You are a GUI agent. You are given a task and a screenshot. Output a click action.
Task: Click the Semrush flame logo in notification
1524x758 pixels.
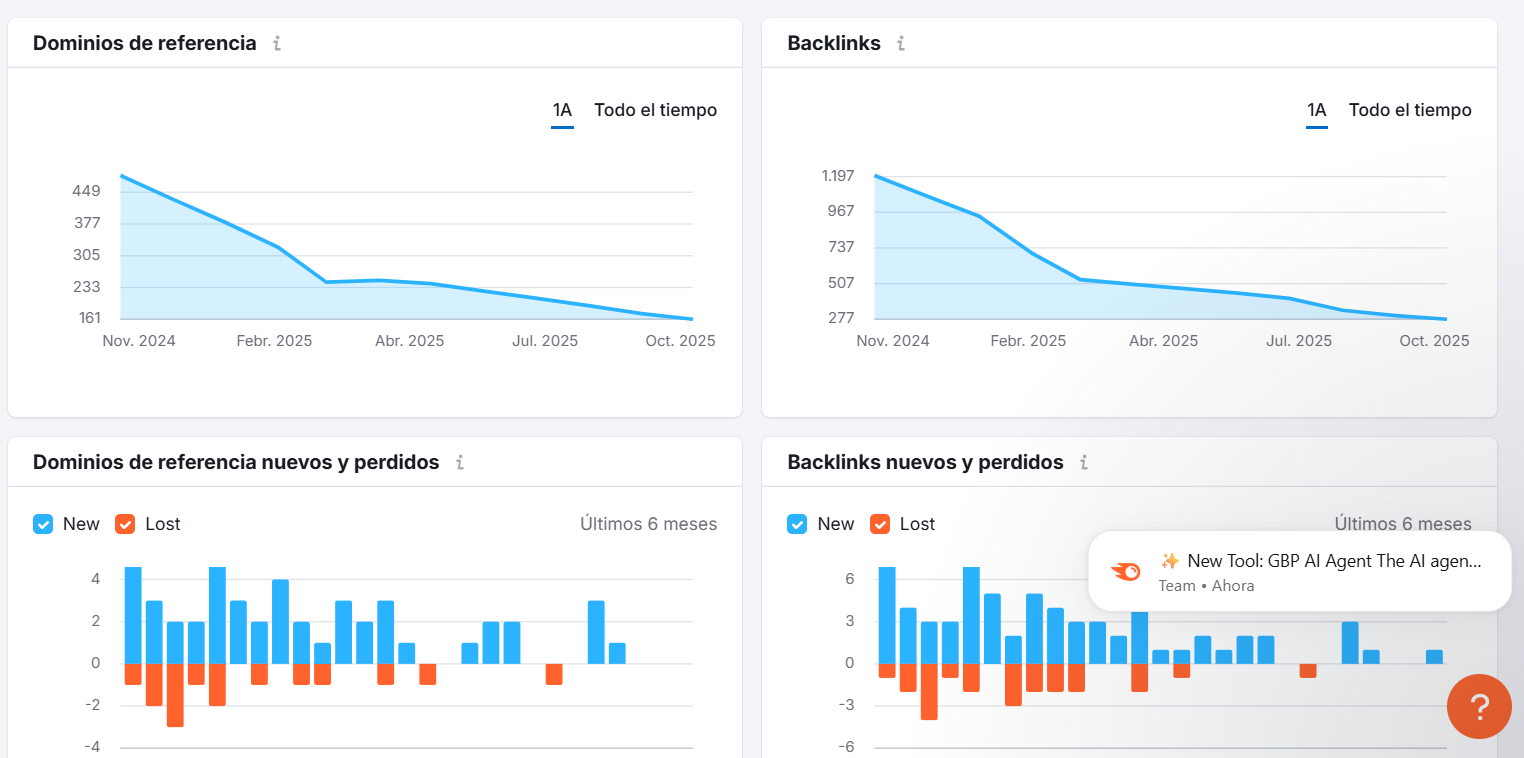(1126, 571)
